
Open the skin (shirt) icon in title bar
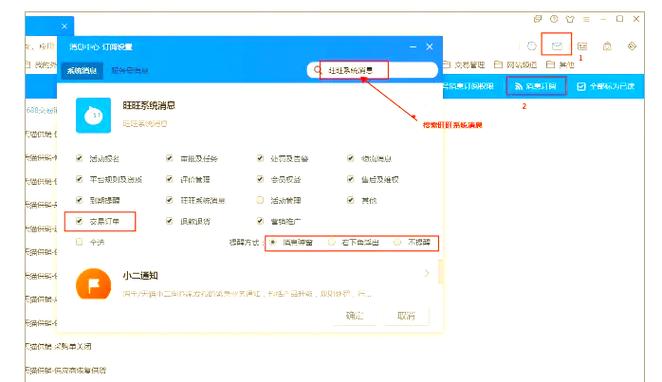tap(570, 19)
